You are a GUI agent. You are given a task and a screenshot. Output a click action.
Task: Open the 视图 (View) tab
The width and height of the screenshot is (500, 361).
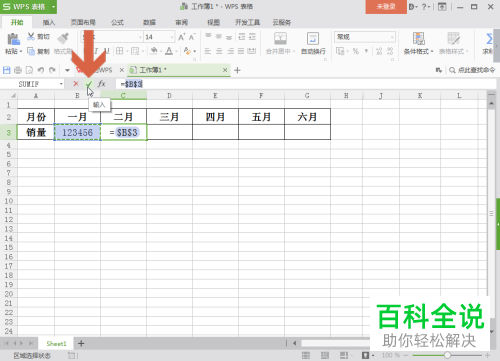coord(214,22)
